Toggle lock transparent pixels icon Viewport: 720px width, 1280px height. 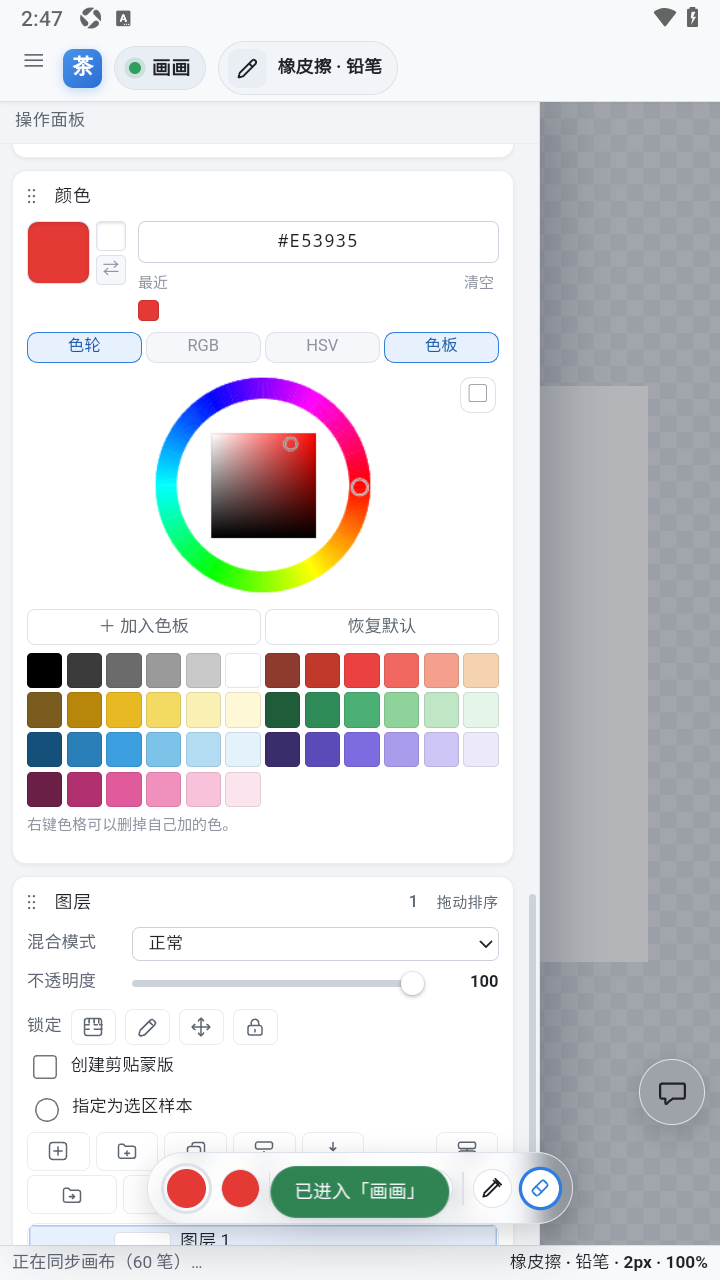tap(93, 1027)
